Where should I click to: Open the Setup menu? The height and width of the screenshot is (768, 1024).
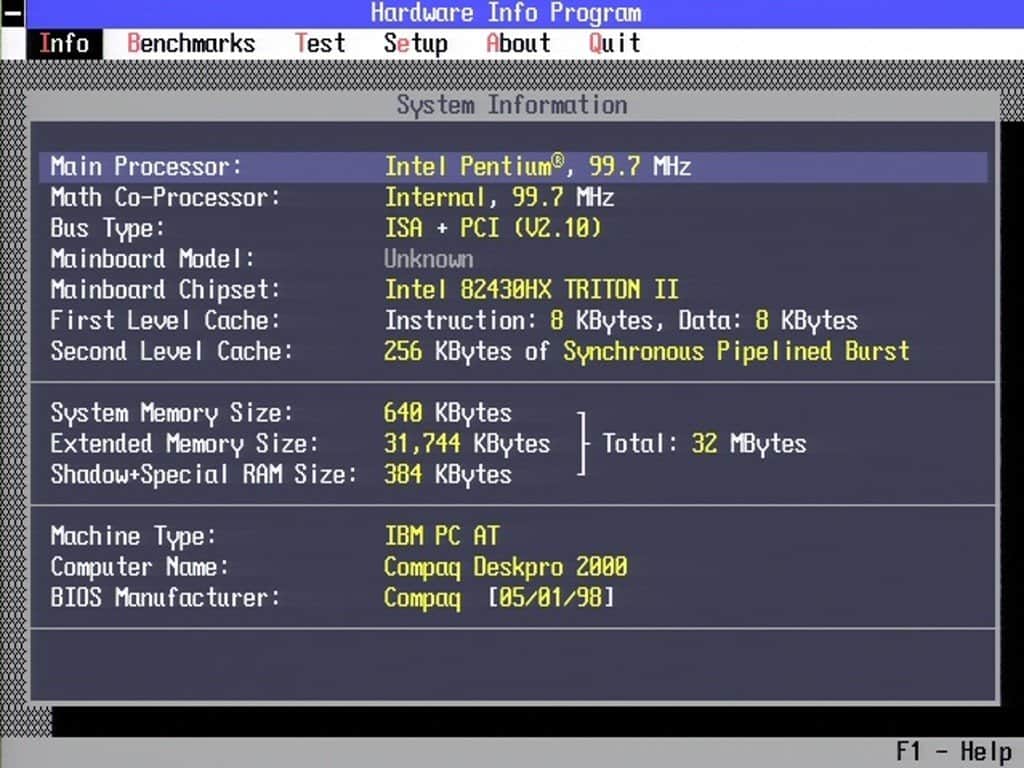pyautogui.click(x=415, y=44)
